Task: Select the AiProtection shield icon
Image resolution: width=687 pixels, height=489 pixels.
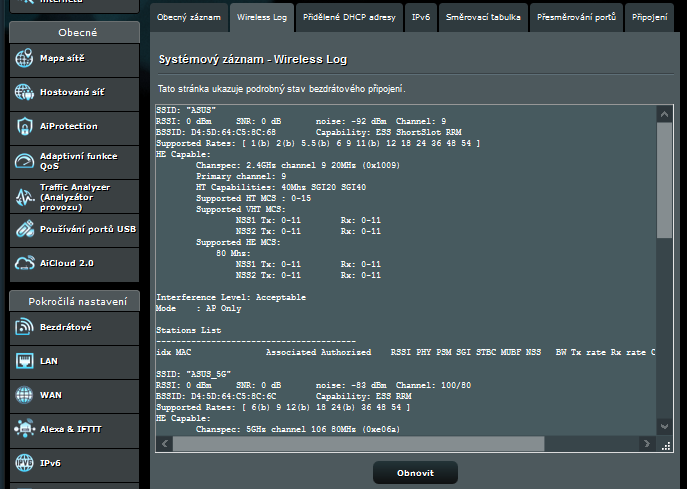Action: tap(24, 127)
